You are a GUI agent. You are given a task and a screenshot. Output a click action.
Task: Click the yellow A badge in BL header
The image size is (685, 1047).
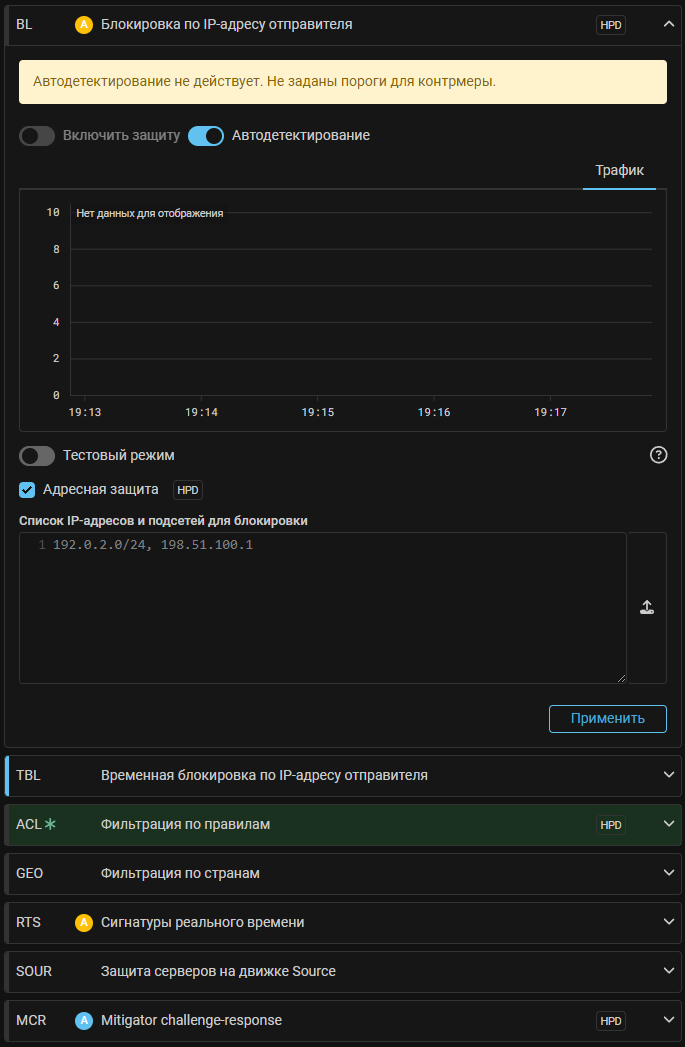[84, 25]
